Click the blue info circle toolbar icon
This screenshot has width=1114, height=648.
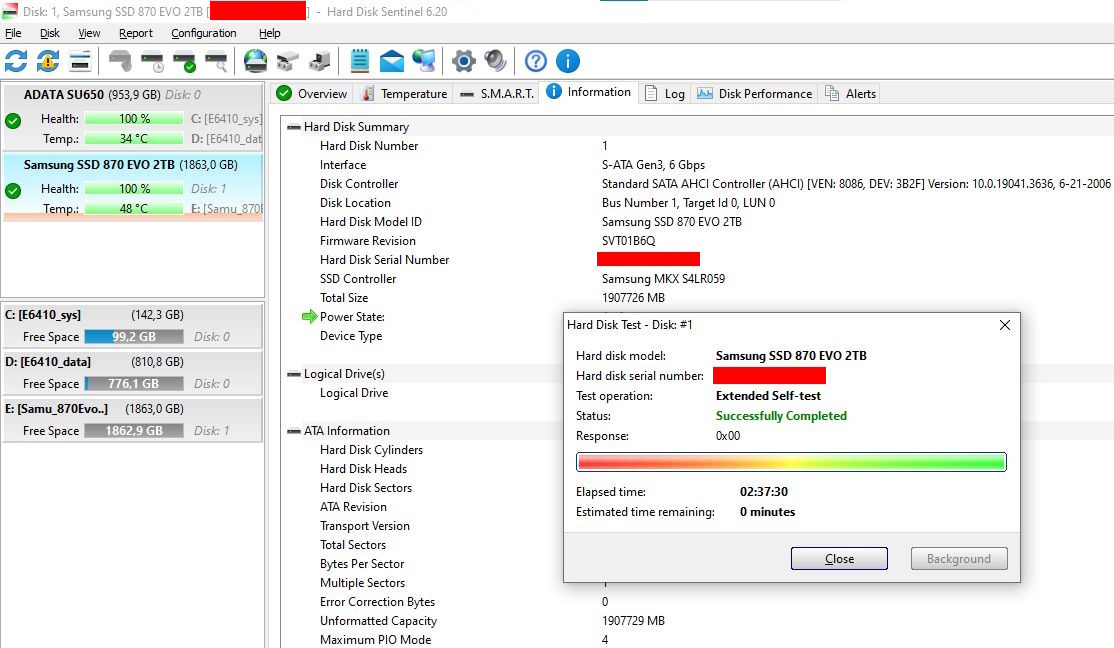tap(568, 61)
